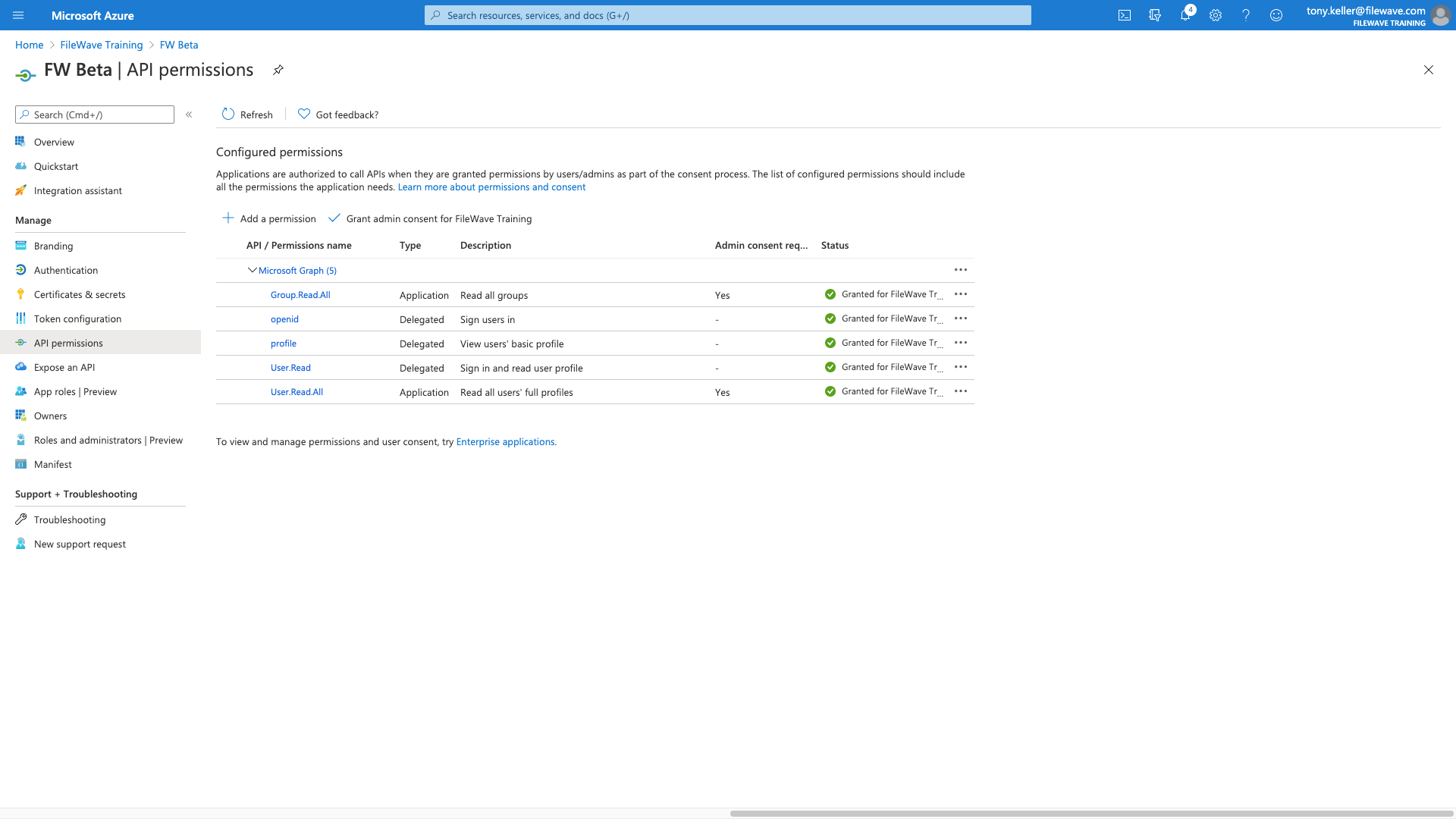Open the User.Read.All permission link
This screenshot has height=819, width=1456.
point(297,392)
